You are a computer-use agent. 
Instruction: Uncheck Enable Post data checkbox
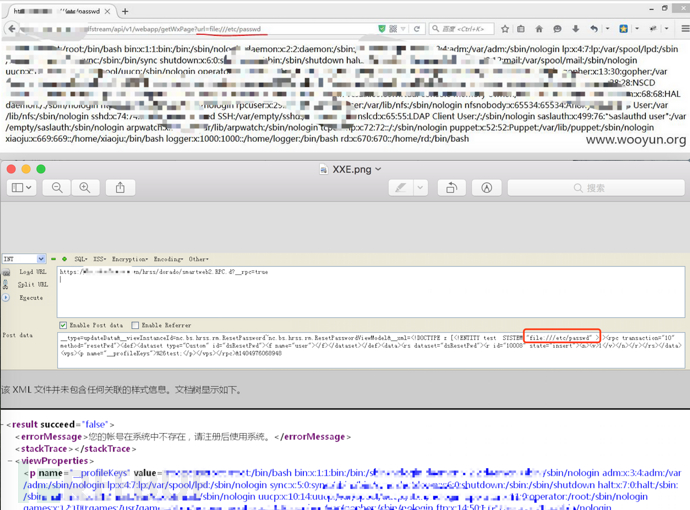pyautogui.click(x=63, y=325)
